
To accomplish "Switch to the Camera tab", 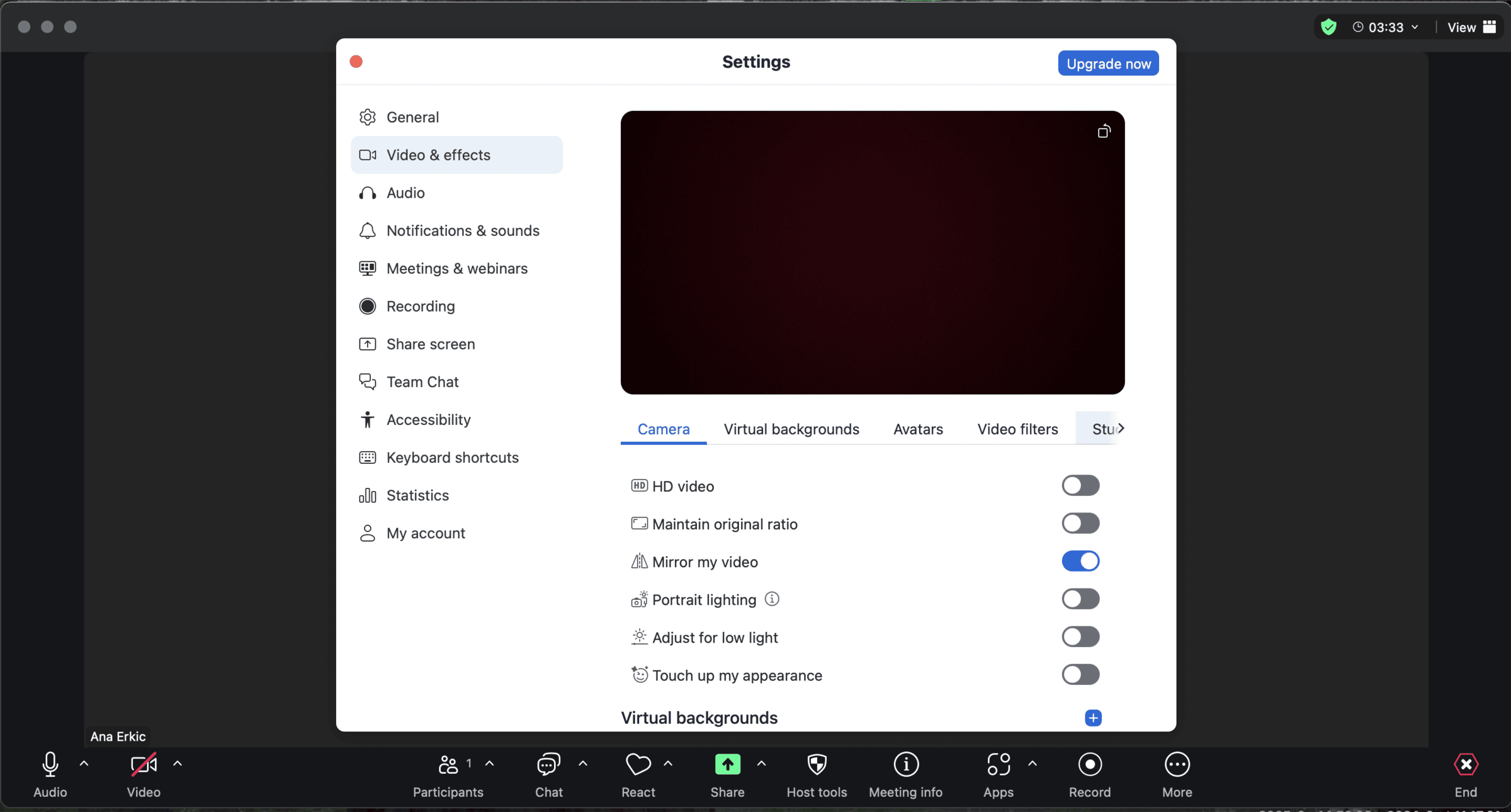I will (664, 429).
